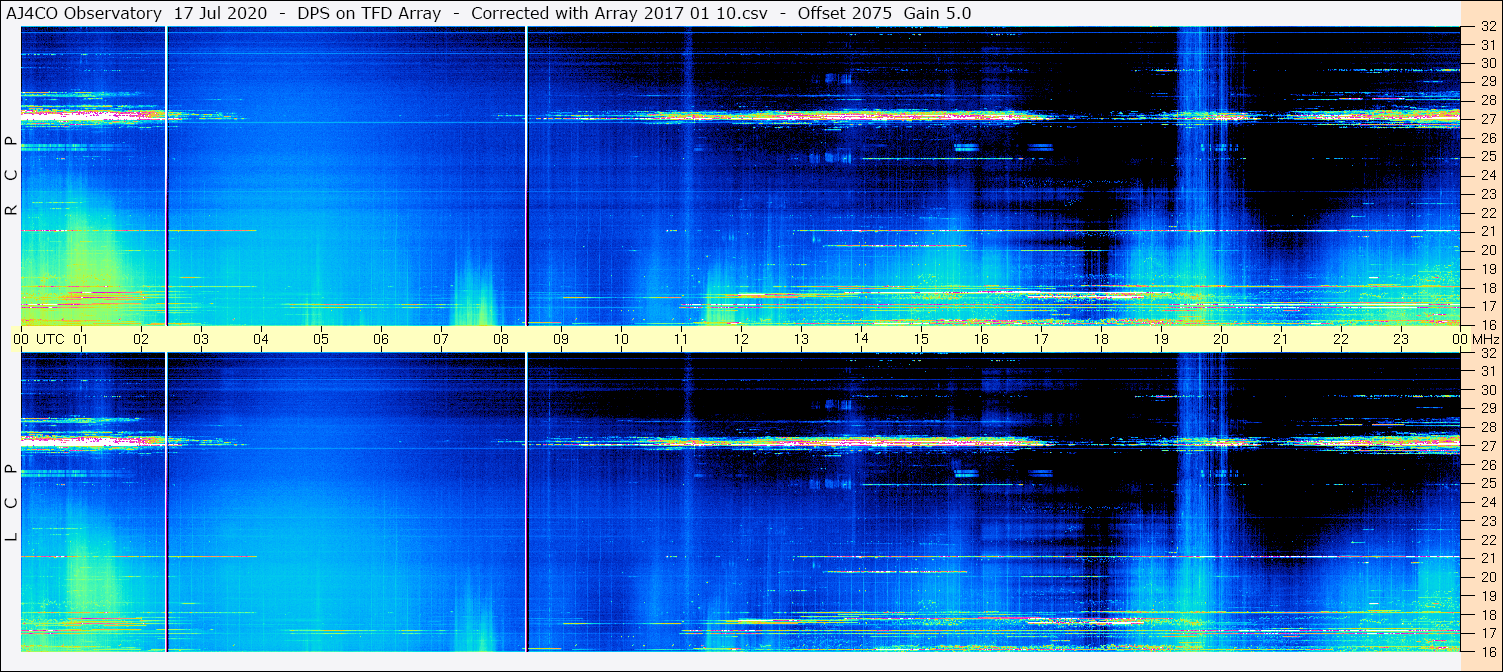
Task: Click the RCP spectrogram panel
Action: (740, 176)
